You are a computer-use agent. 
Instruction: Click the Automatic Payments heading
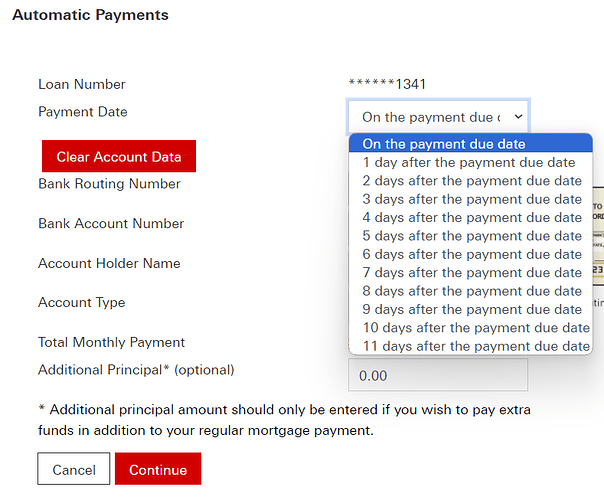[x=91, y=15]
